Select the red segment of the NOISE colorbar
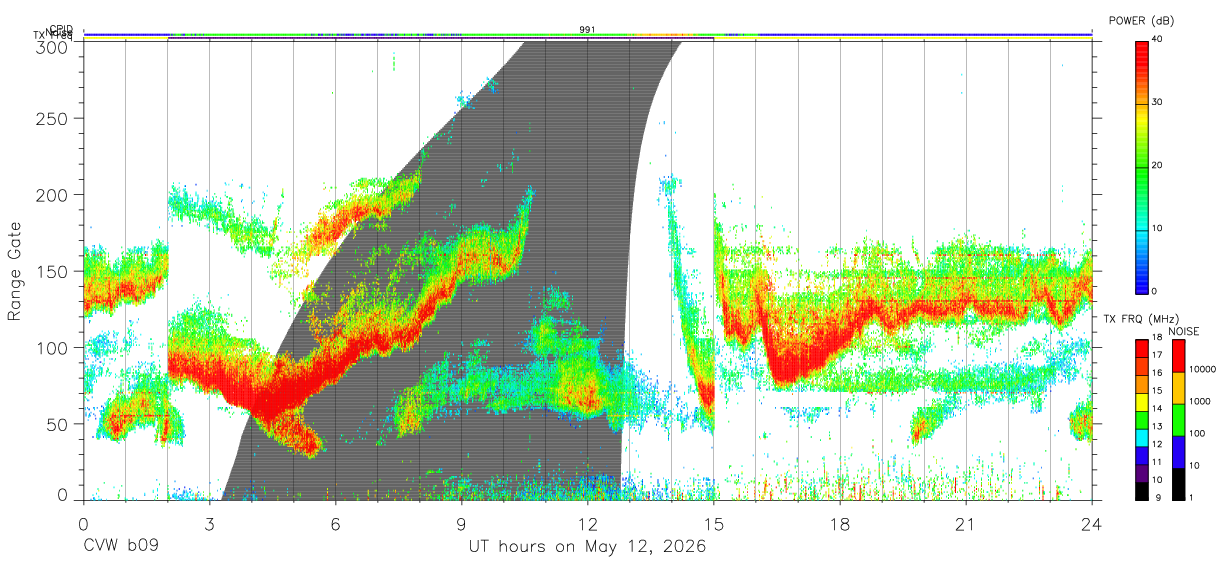The width and height of the screenshot is (1228, 567). click(1179, 355)
